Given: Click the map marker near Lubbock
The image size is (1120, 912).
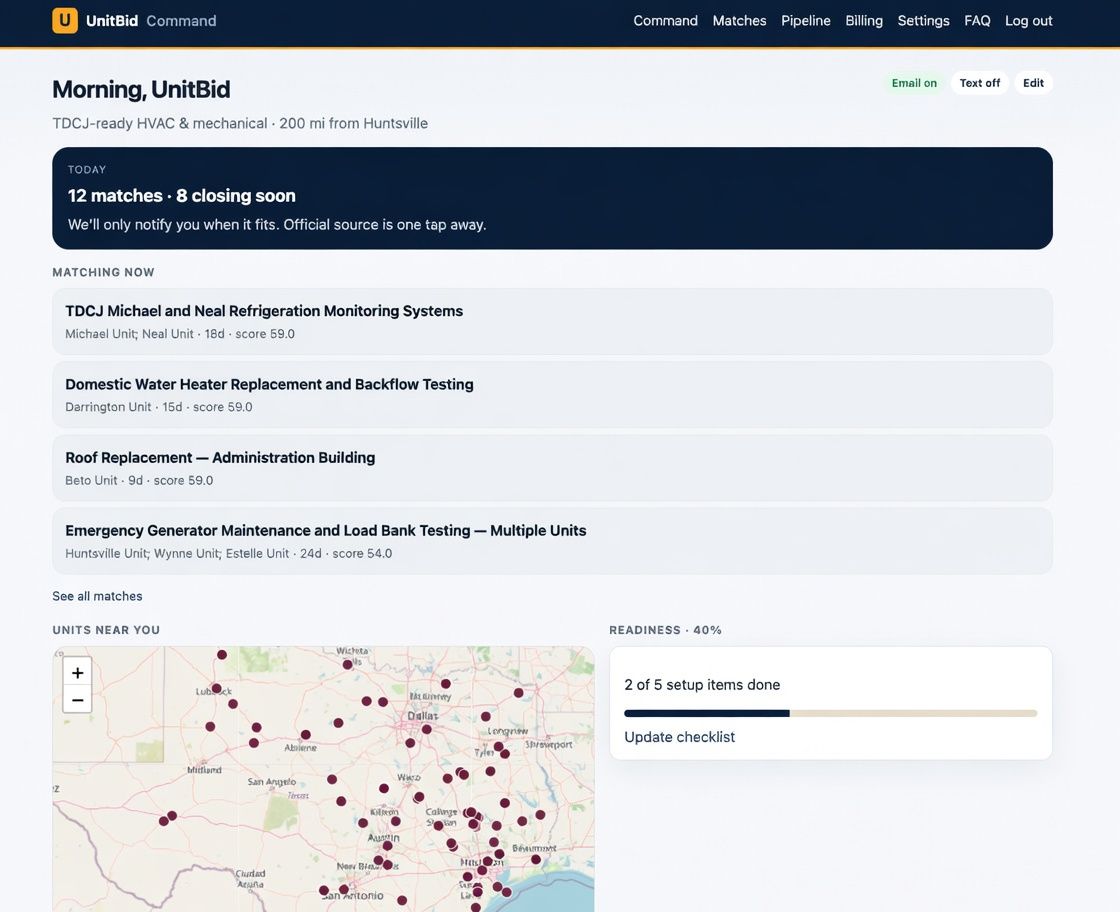Looking at the screenshot, I should [x=216, y=688].
